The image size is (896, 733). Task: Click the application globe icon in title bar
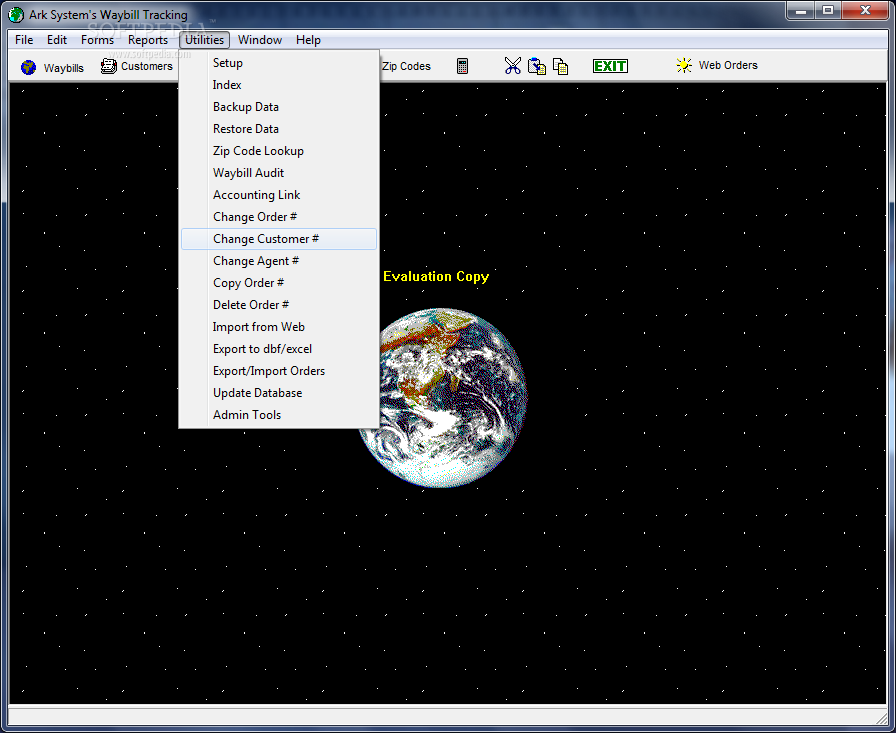coord(16,14)
